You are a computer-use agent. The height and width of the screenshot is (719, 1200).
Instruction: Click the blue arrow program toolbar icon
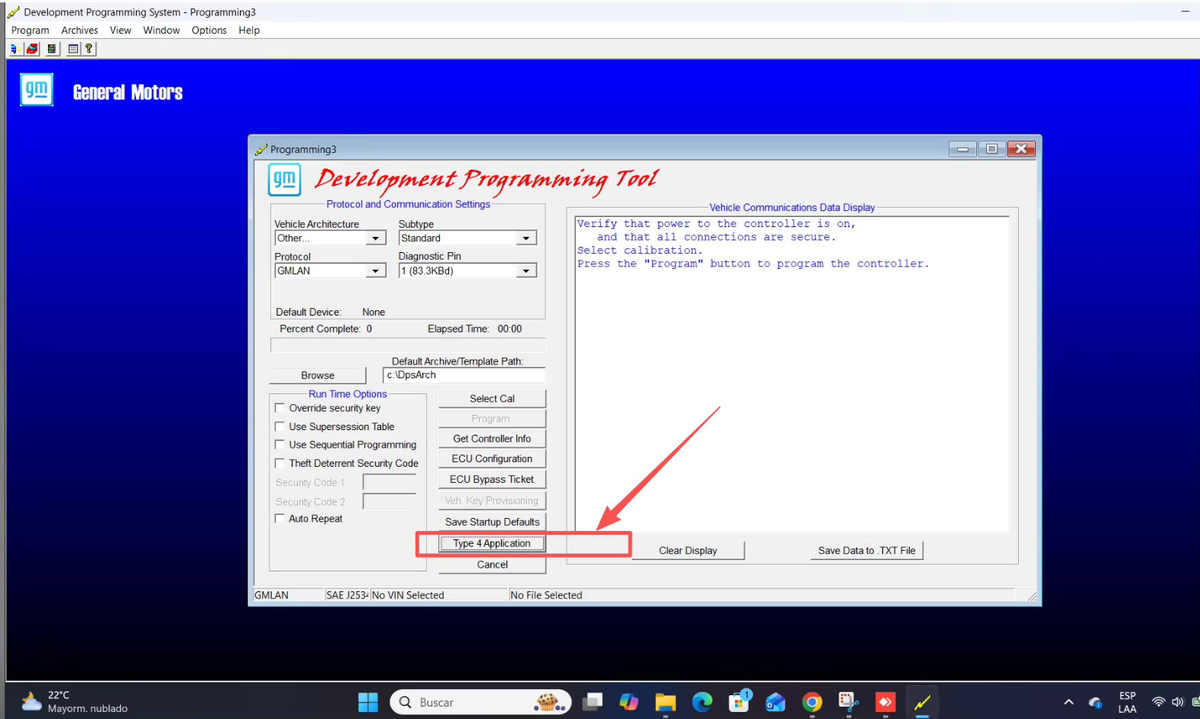click(15, 48)
